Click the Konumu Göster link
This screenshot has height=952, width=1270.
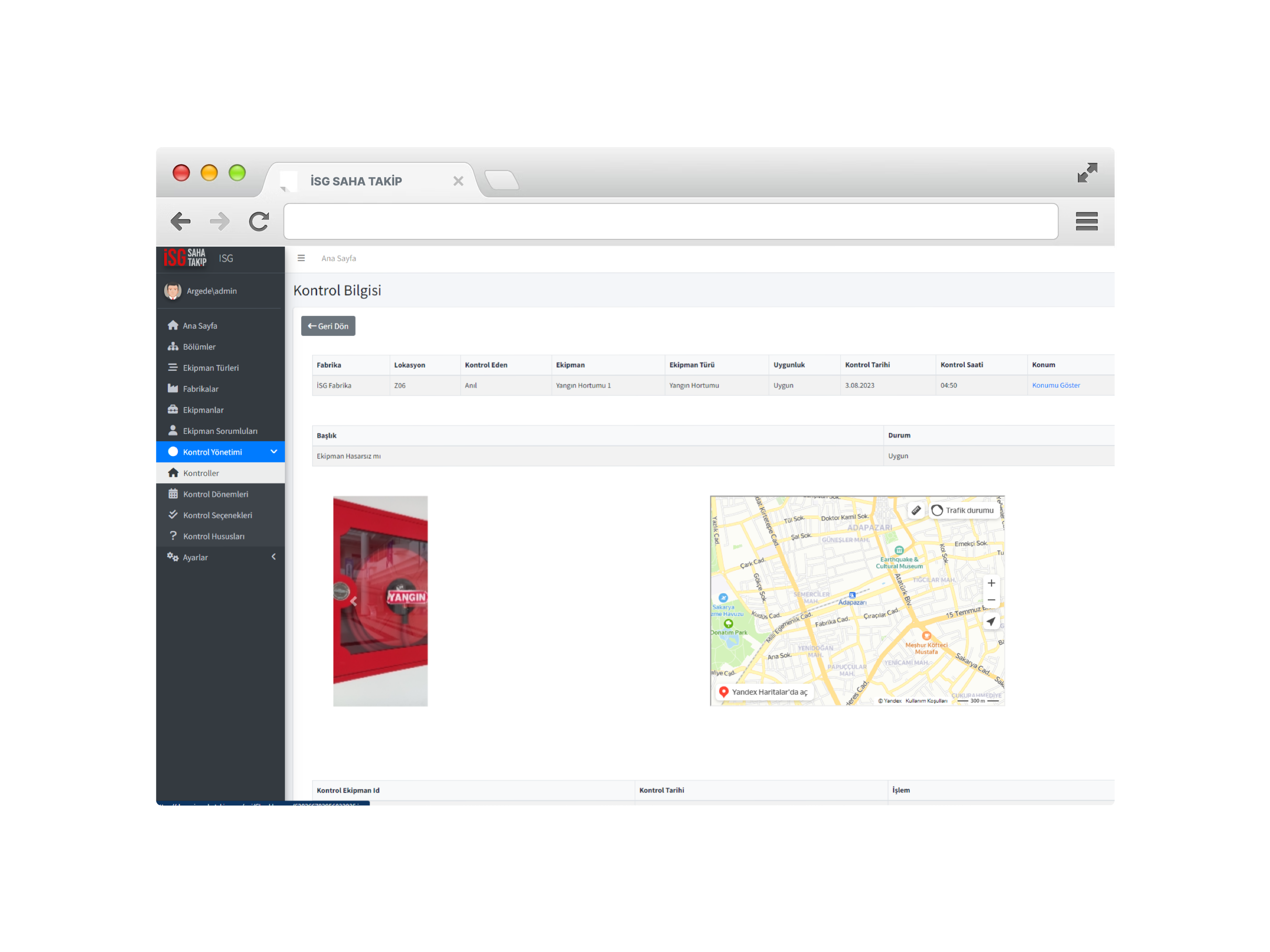pos(1056,386)
